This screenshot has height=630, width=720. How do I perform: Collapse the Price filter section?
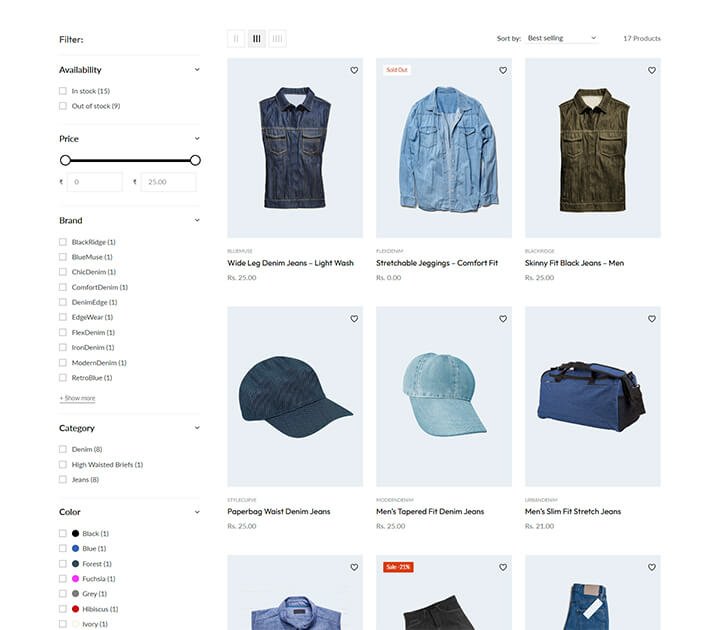point(197,139)
